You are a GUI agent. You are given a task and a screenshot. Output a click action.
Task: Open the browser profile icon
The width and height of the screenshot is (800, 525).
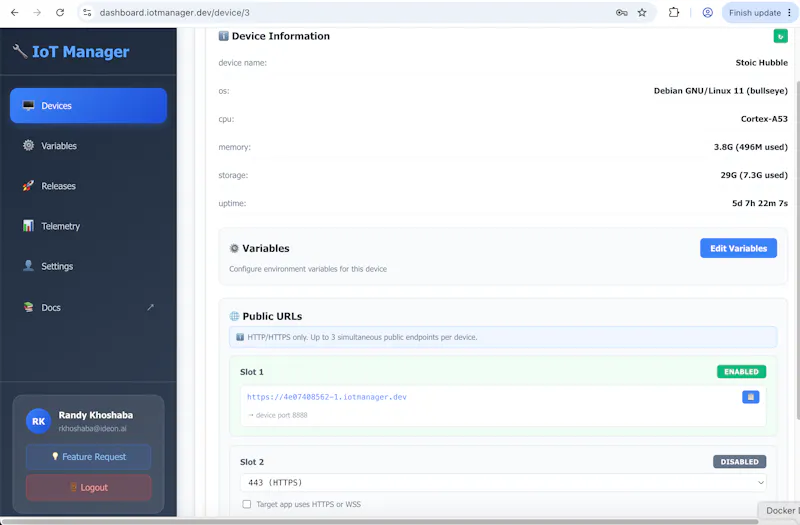708,13
